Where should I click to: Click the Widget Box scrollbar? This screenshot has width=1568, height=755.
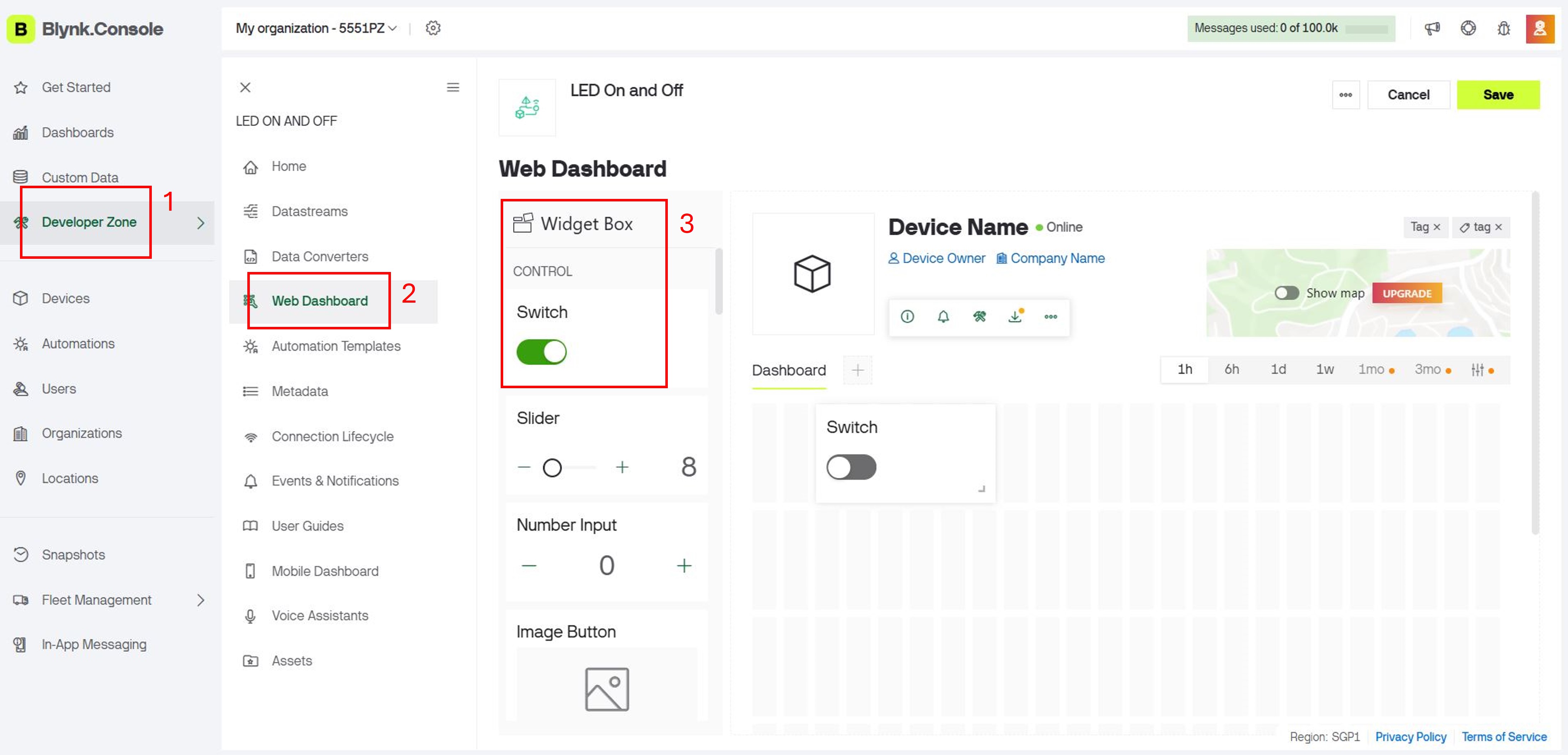718,281
